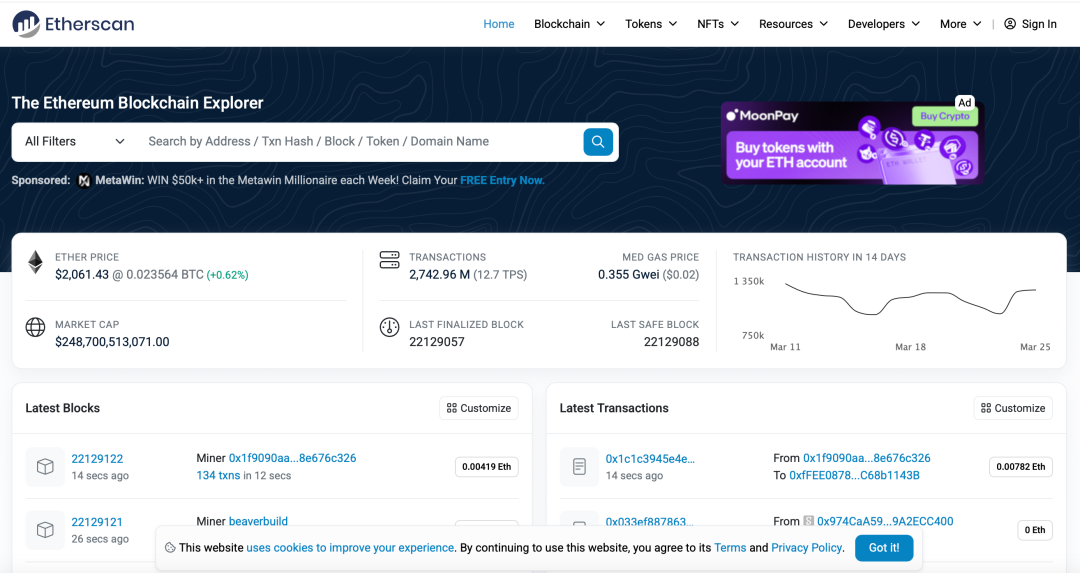
Task: Click the search by address input field
Action: pyautogui.click(x=360, y=142)
